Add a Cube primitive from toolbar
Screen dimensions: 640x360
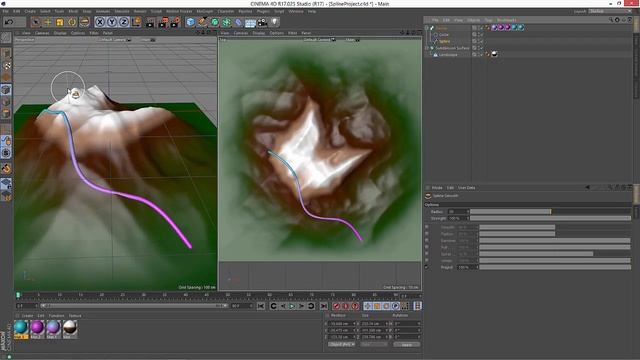pos(190,22)
